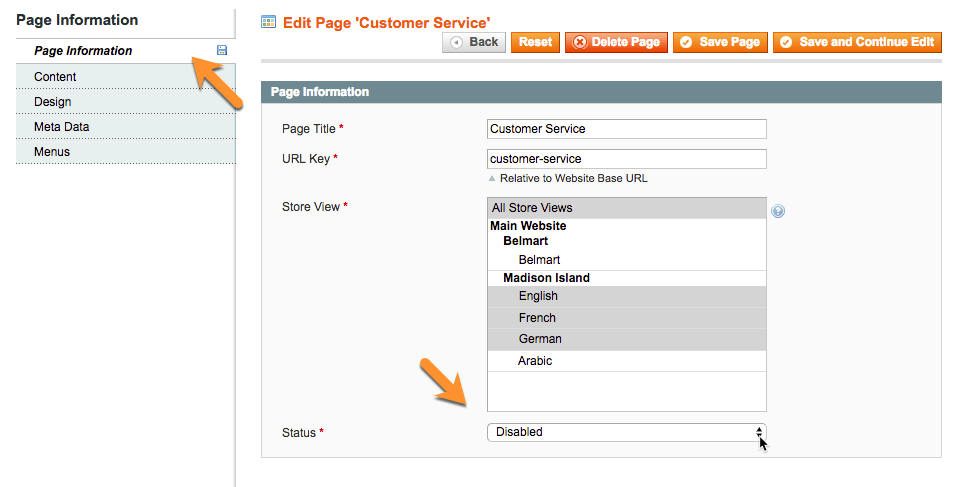959x487 pixels.
Task: Select All Store Views option
Action: 626,208
